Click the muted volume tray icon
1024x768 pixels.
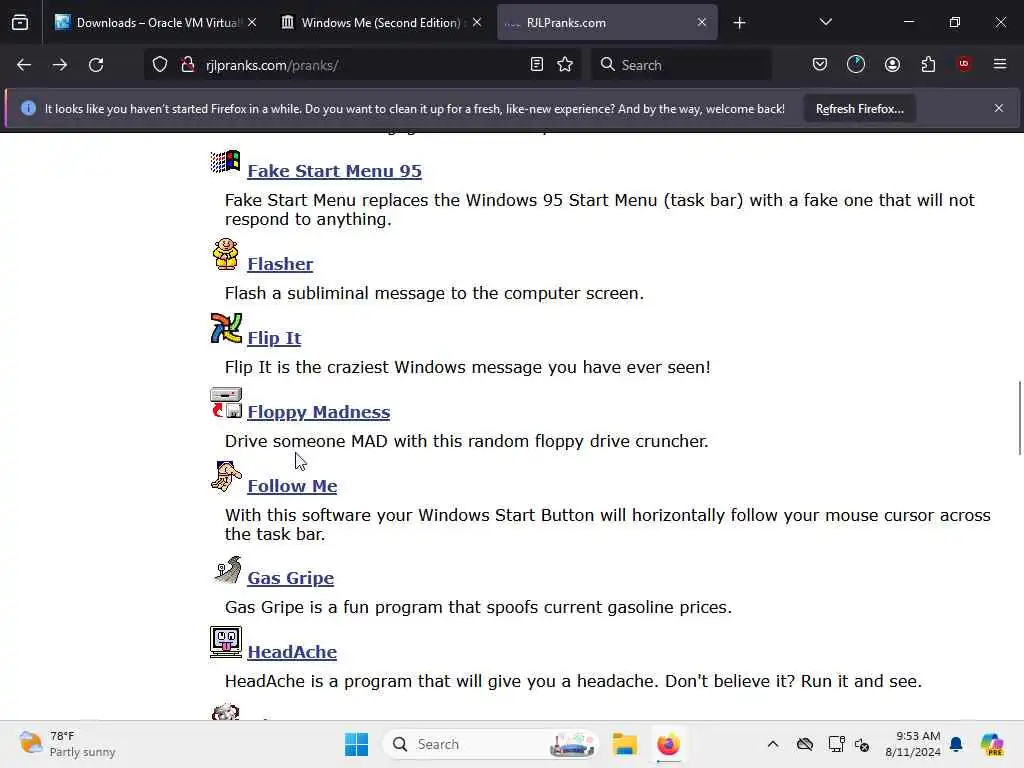[x=861, y=744]
